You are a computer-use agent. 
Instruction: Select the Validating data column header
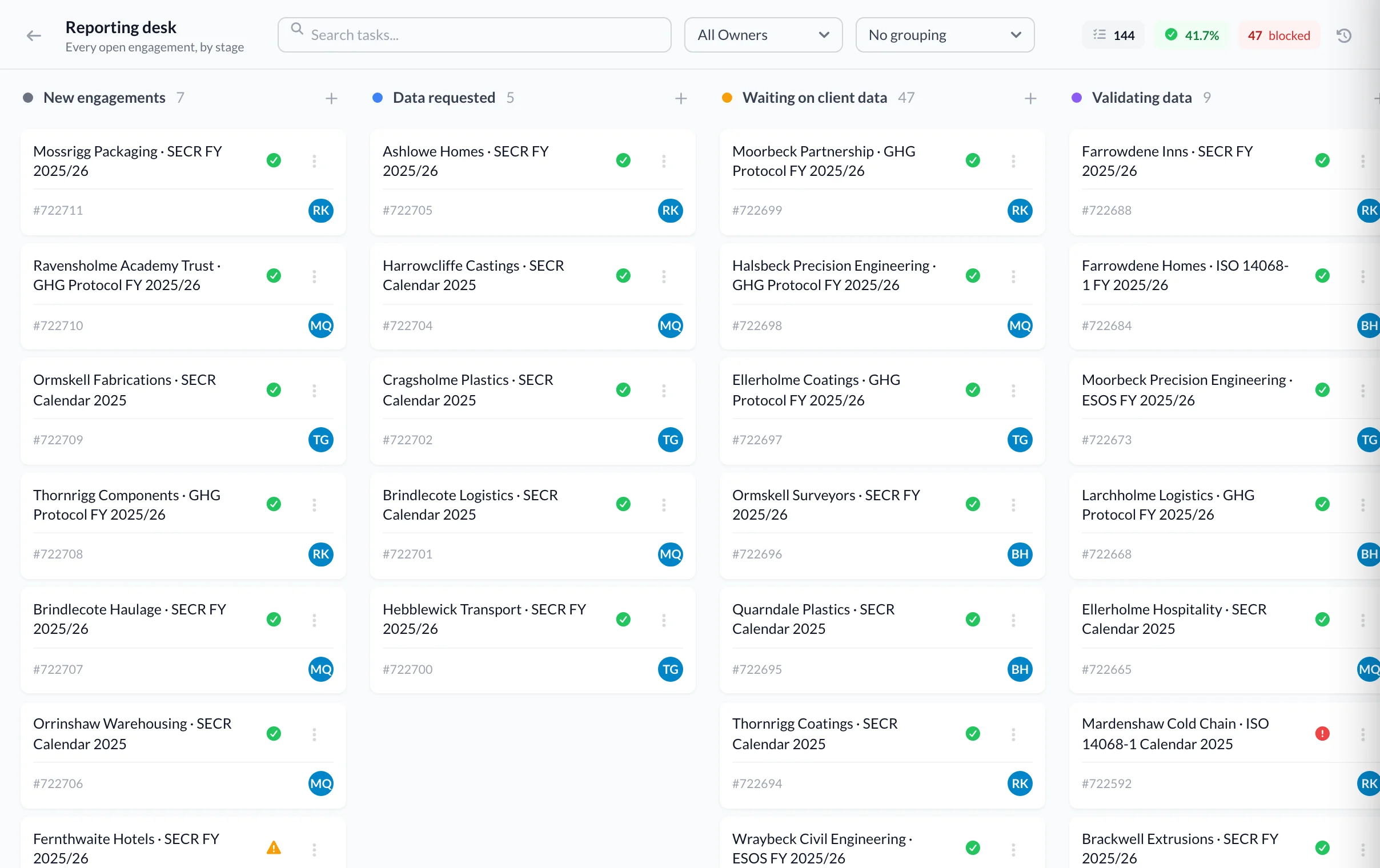(1142, 98)
